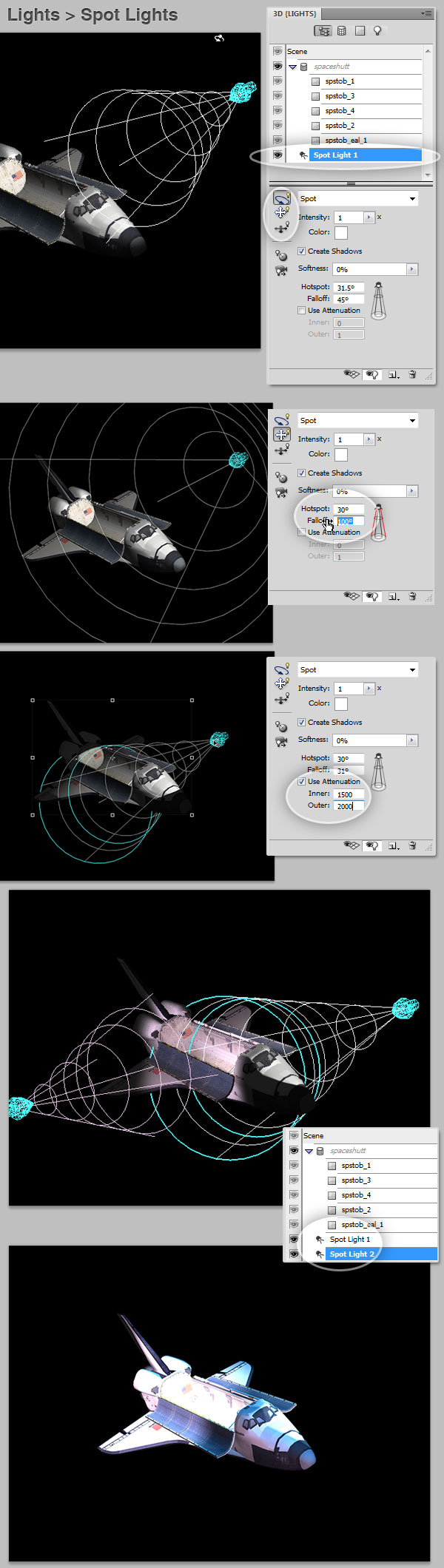Open the 3D {LIGHTS} panel flyout menu
This screenshot has width=444, height=1568.
(x=426, y=13)
